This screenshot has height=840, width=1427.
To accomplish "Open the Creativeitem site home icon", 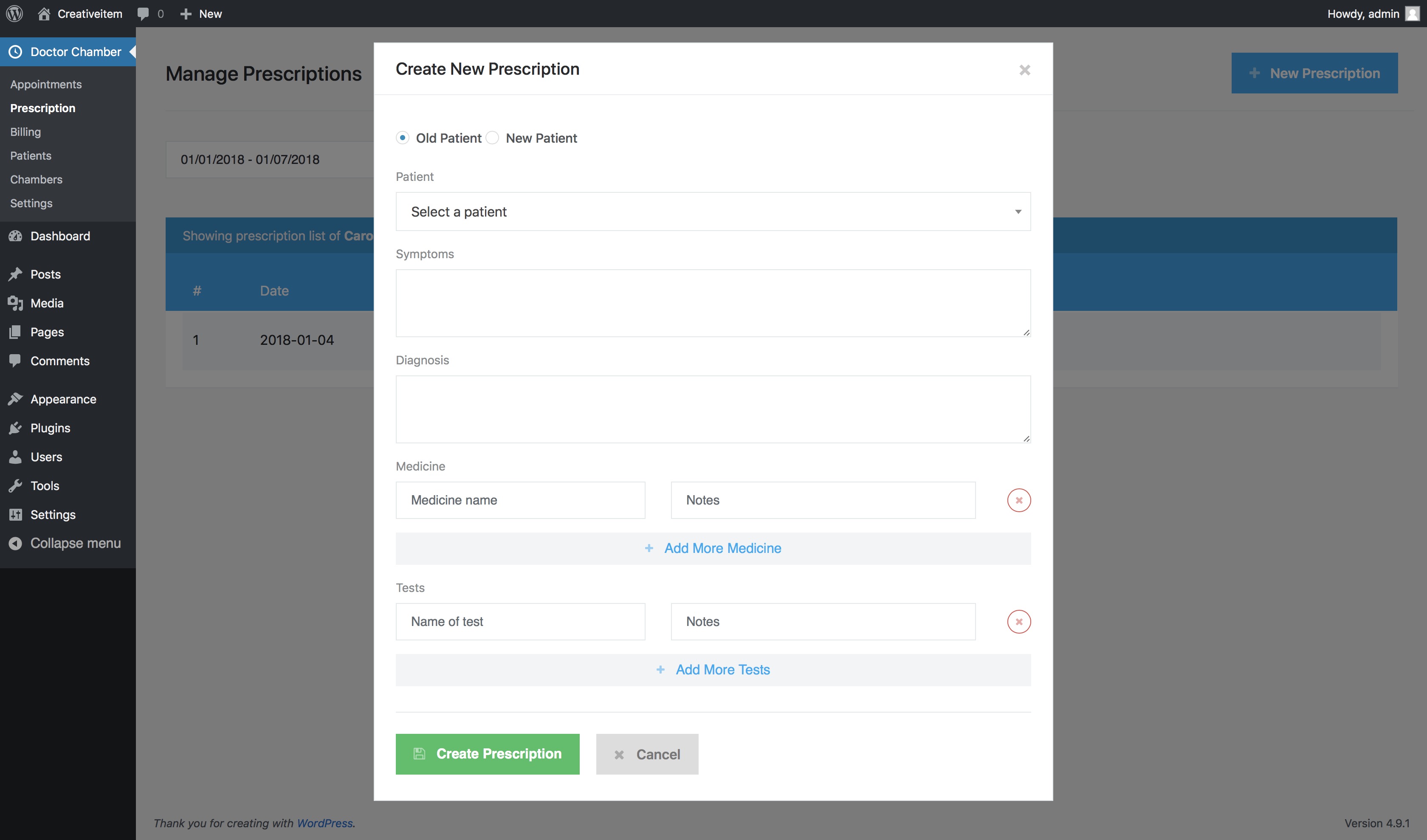I will (44, 14).
